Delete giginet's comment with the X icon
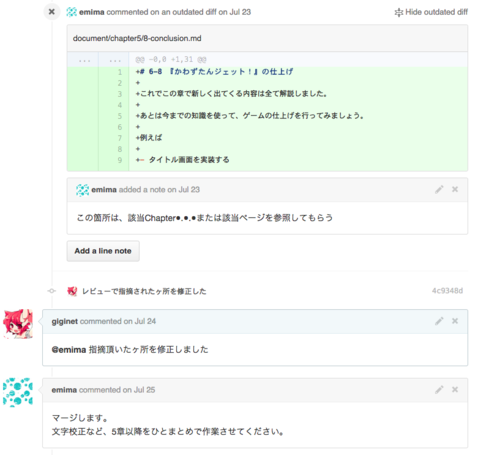 [x=455, y=321]
